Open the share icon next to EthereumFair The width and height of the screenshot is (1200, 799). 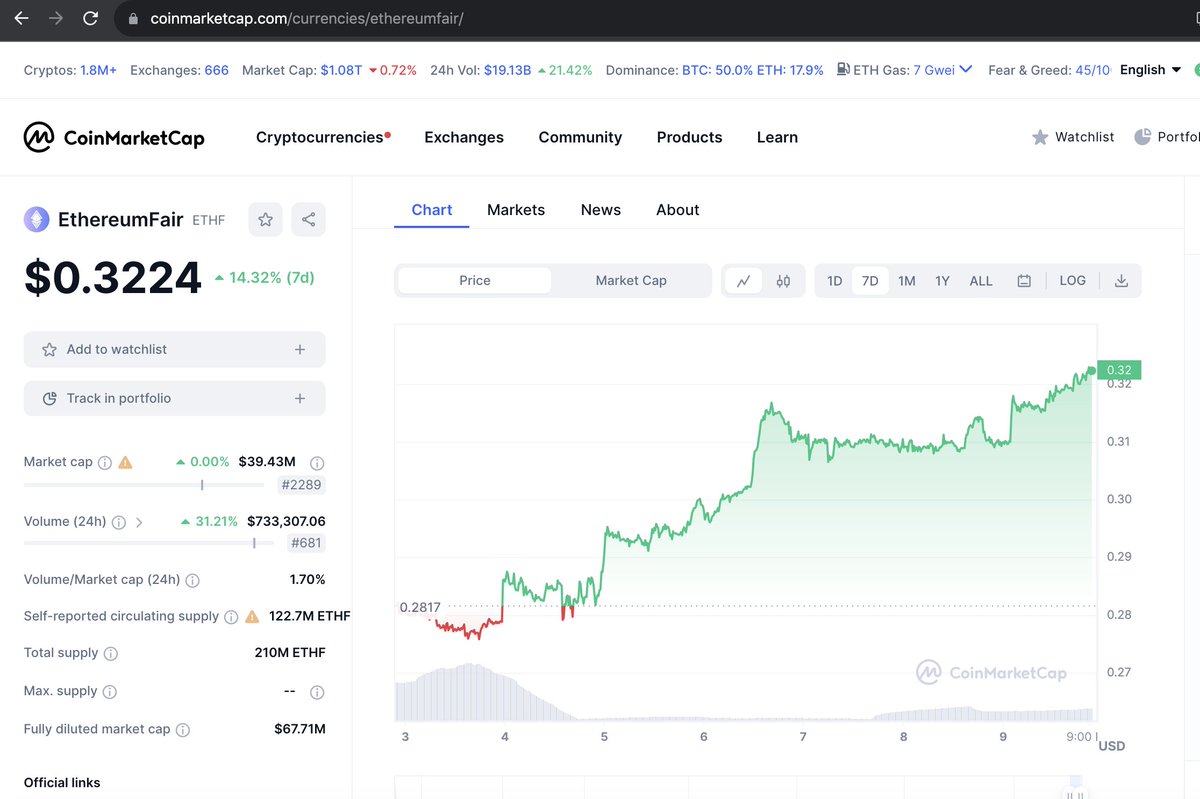pos(308,218)
